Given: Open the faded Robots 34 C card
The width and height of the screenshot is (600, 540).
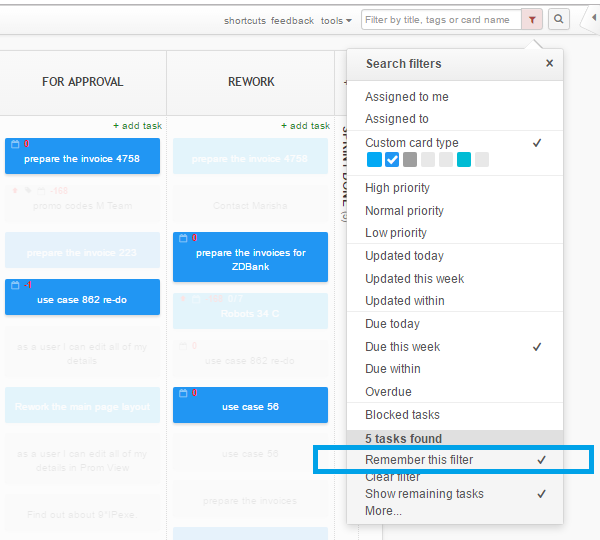Looking at the screenshot, I should pyautogui.click(x=250, y=311).
